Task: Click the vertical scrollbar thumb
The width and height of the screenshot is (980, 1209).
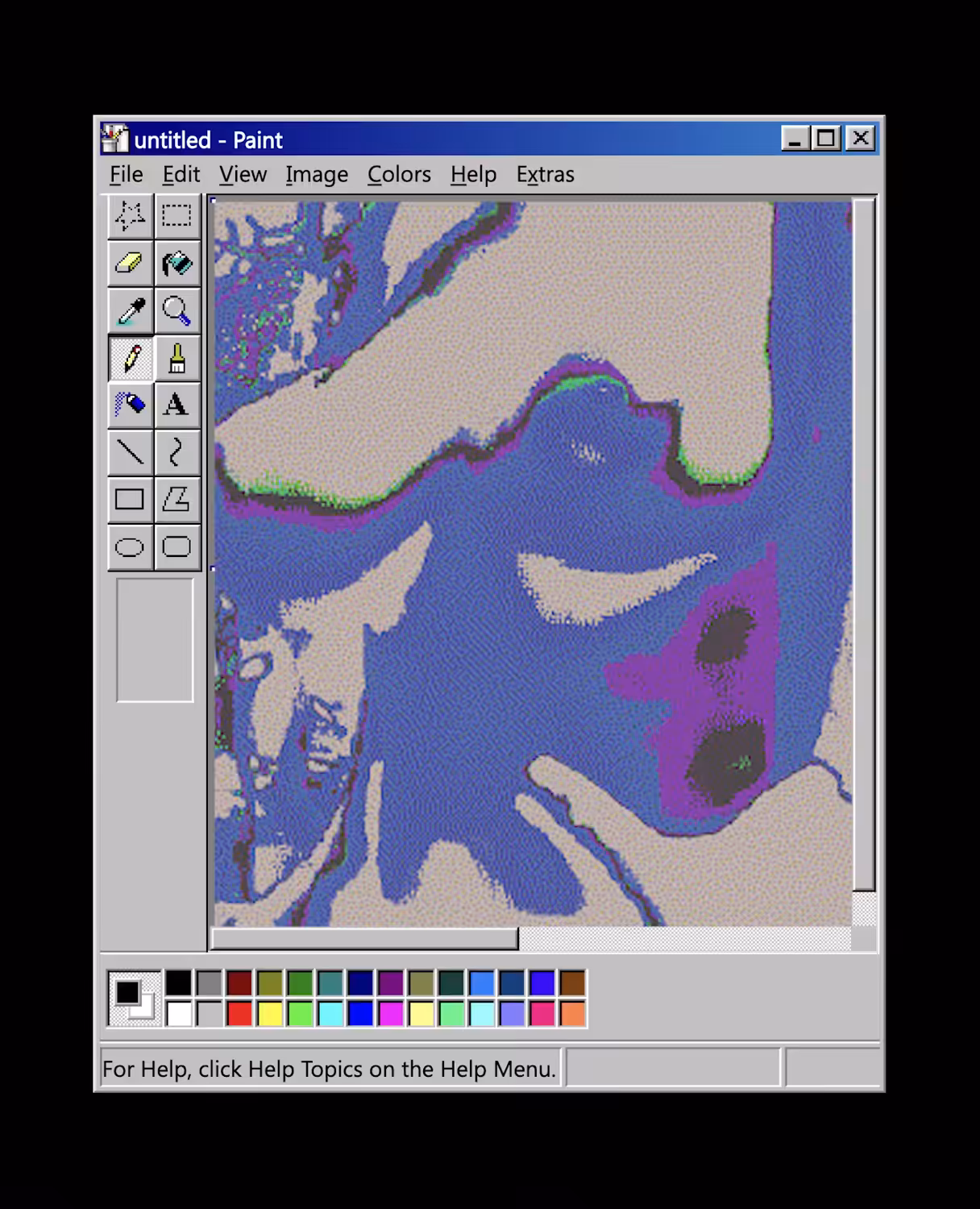Action: tap(864, 545)
